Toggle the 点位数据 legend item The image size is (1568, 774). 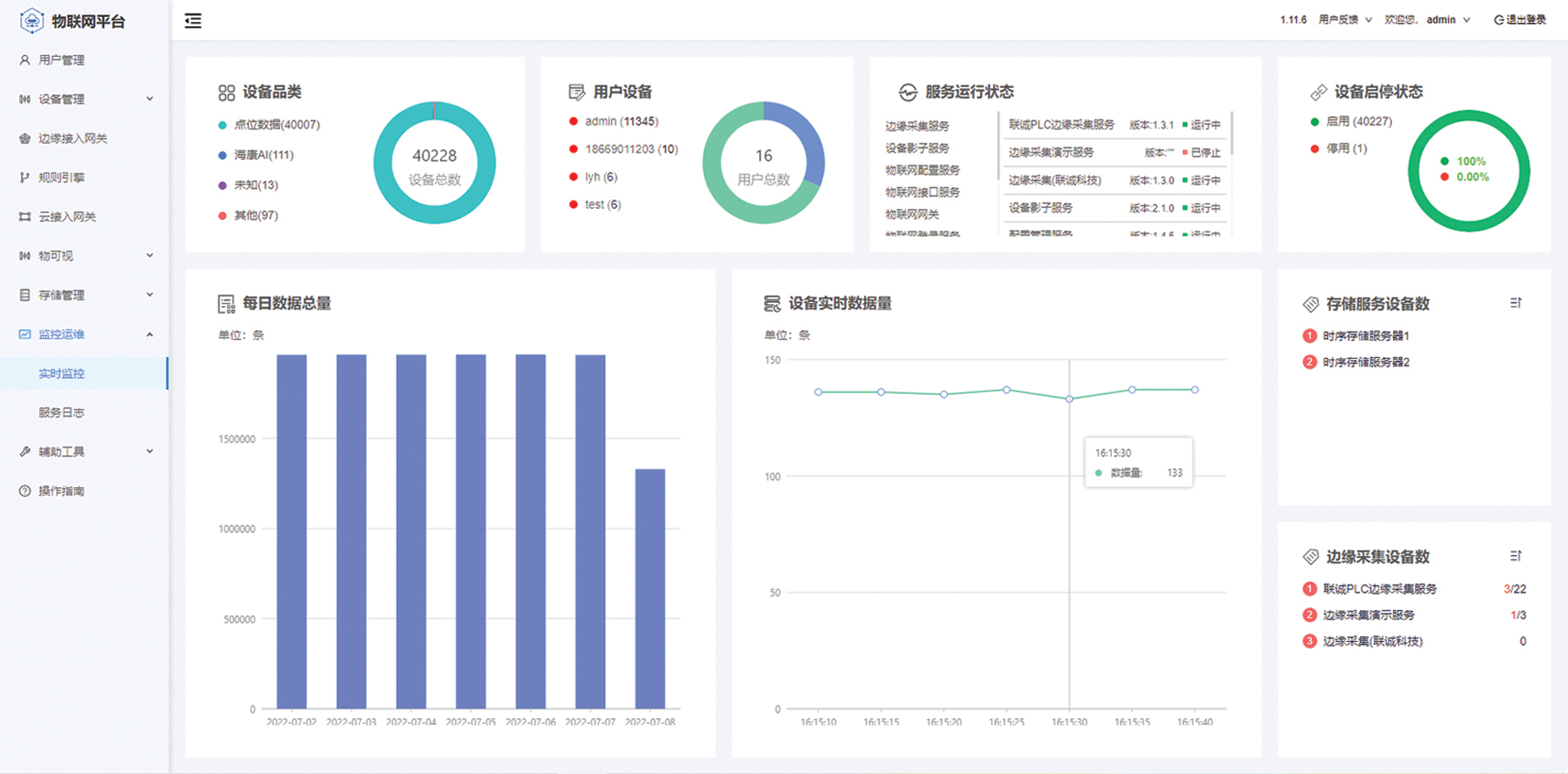(x=268, y=125)
